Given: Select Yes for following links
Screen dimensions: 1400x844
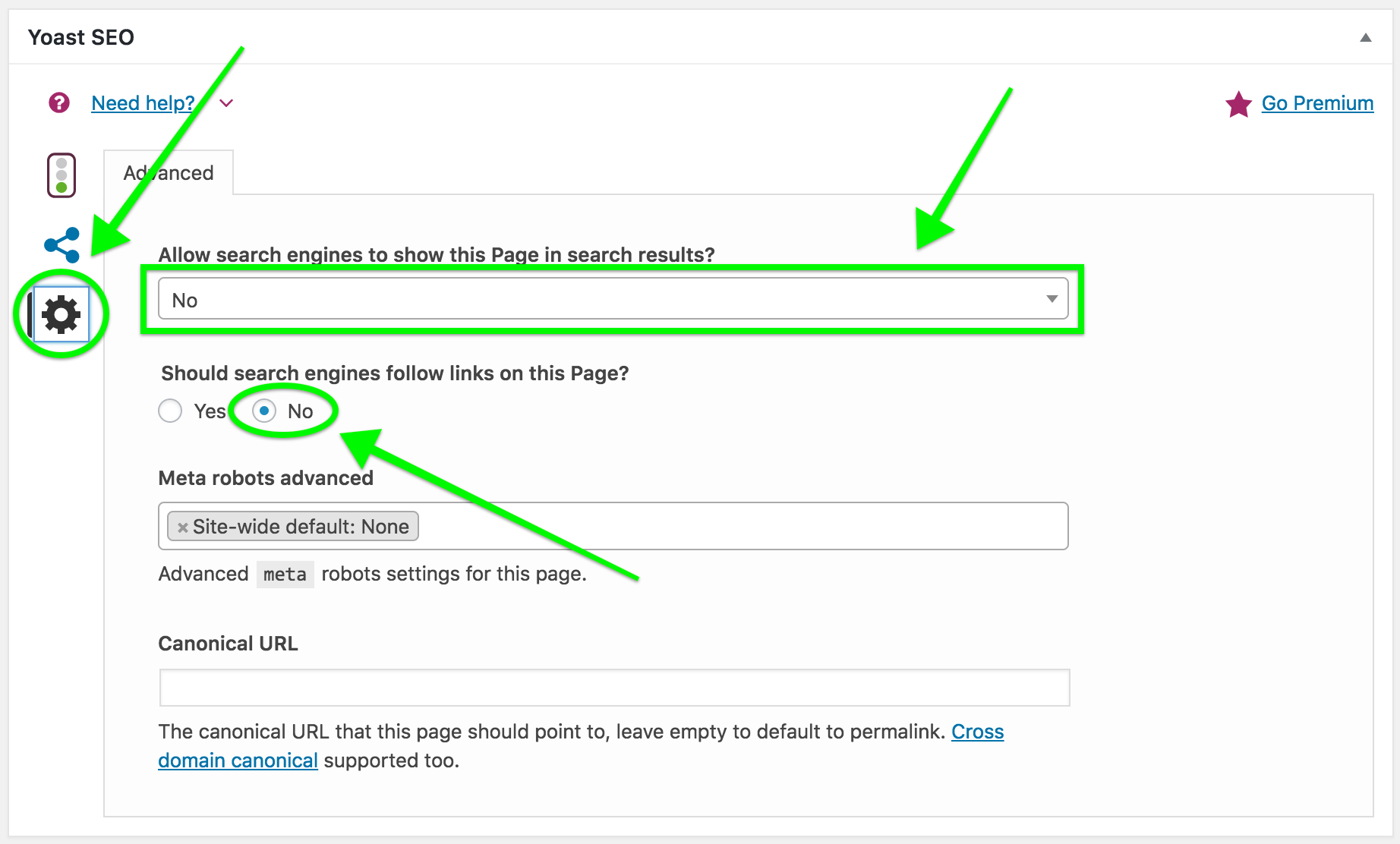Looking at the screenshot, I should tap(170, 411).
